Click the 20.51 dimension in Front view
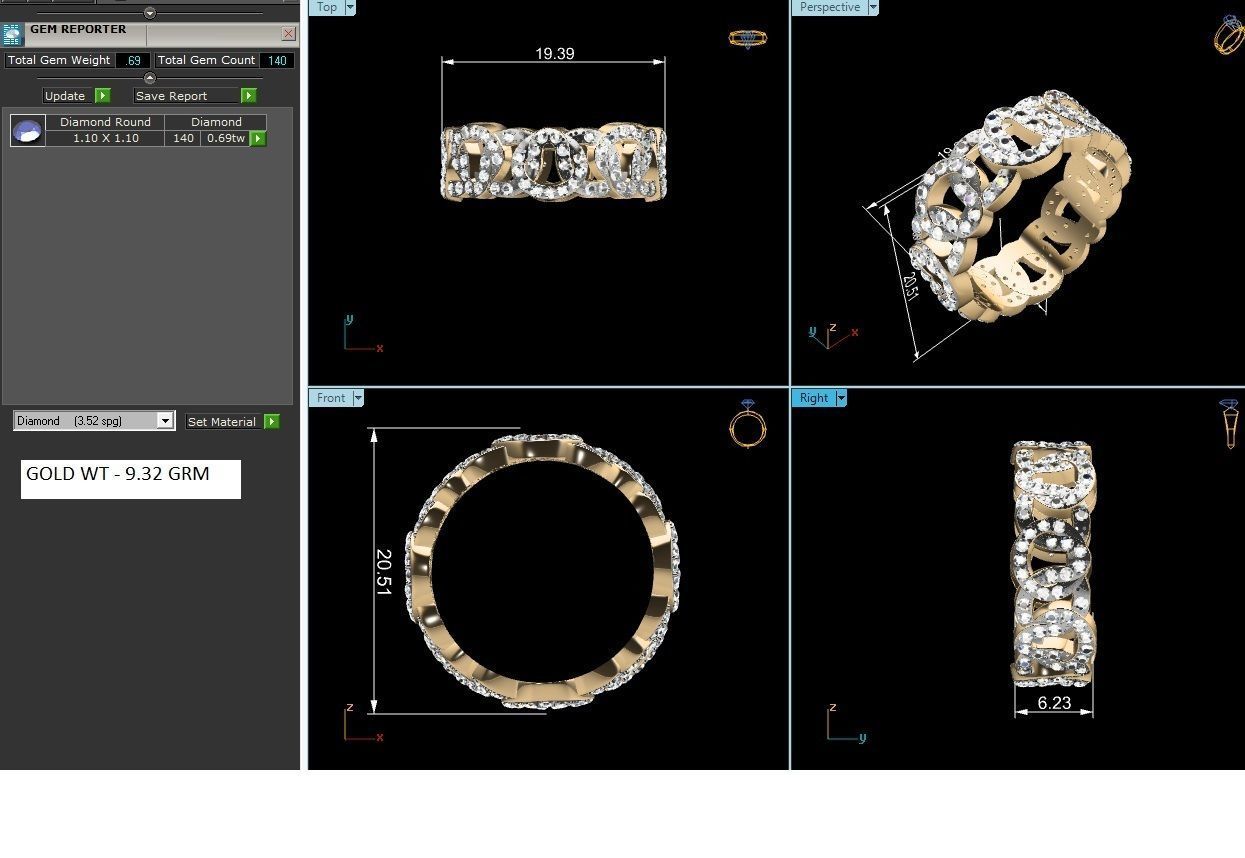 [383, 572]
